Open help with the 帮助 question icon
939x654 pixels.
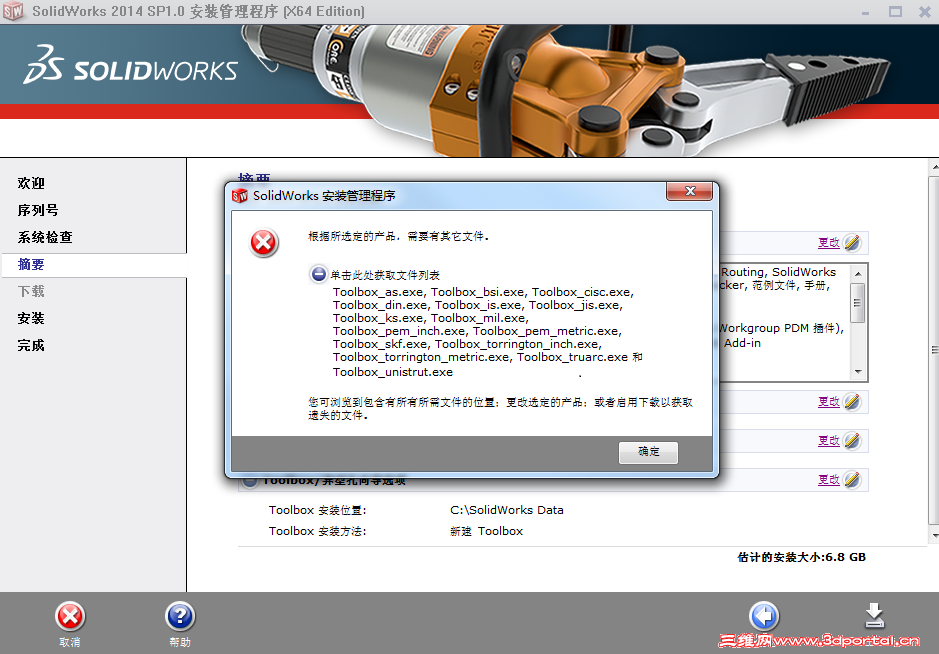180,617
